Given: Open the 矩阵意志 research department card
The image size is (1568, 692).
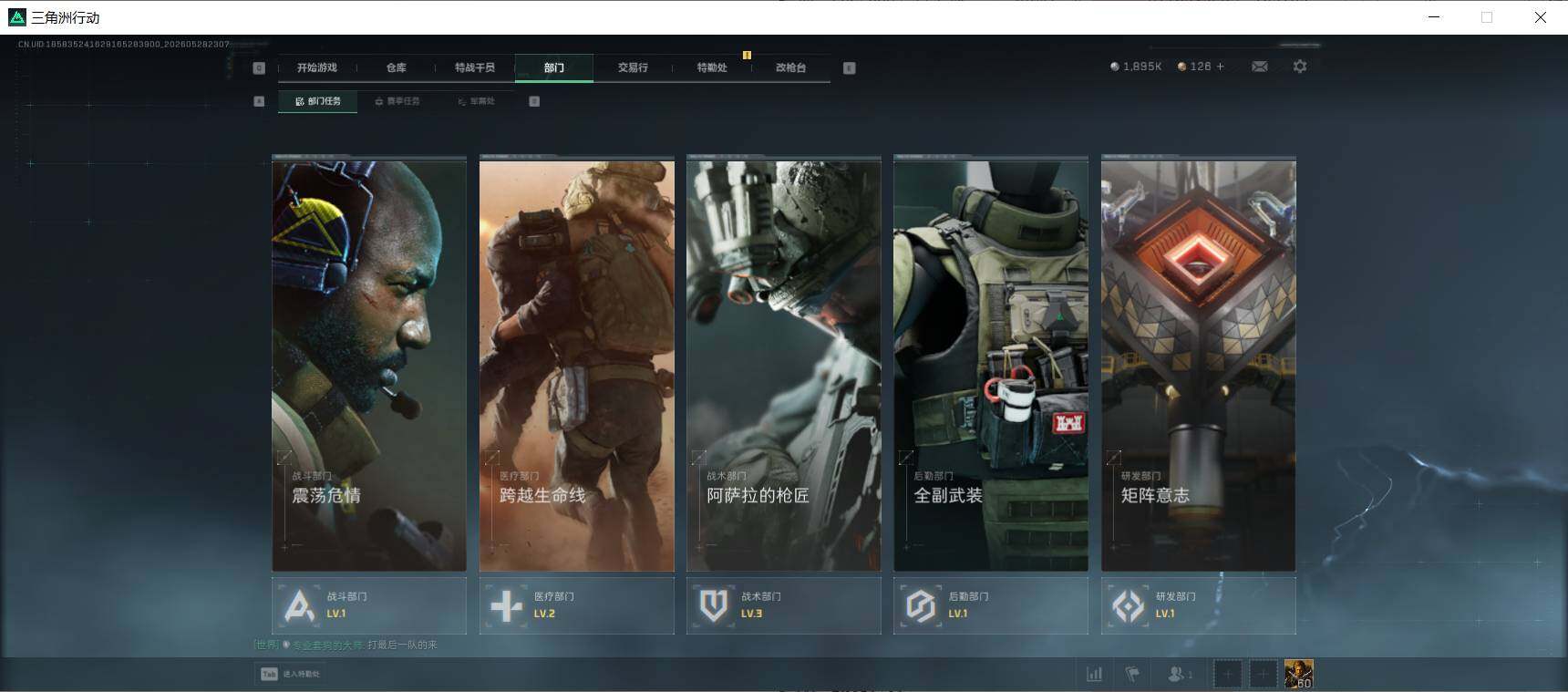Looking at the screenshot, I should 1199,365.
